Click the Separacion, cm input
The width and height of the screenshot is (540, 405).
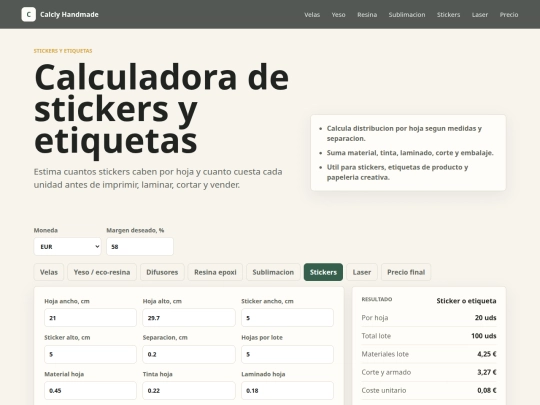[x=189, y=354]
